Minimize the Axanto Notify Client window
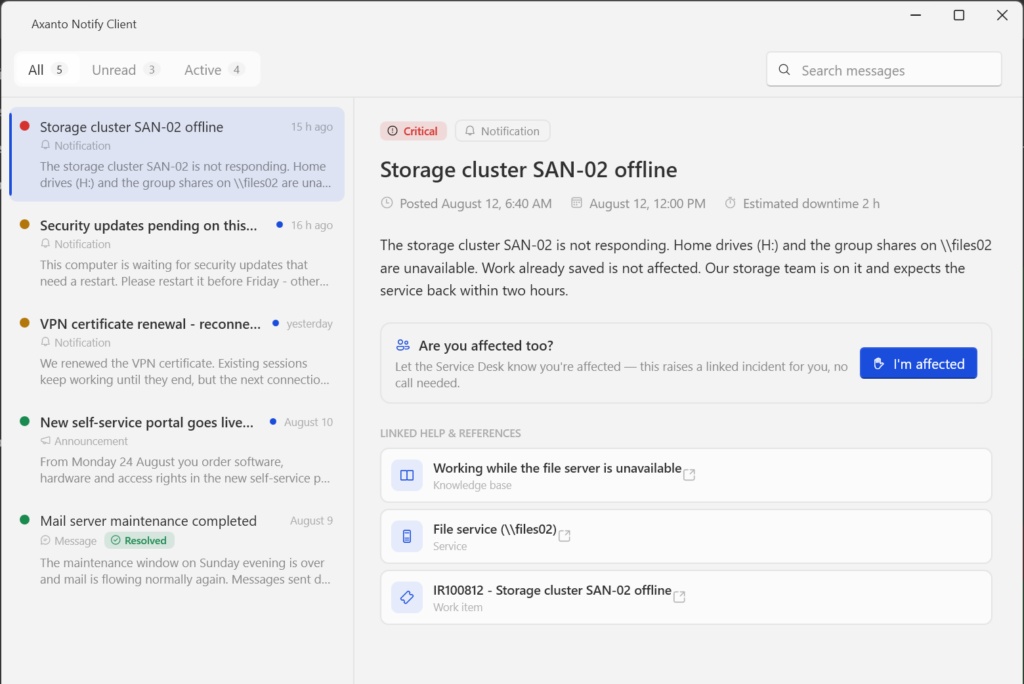 pos(916,15)
